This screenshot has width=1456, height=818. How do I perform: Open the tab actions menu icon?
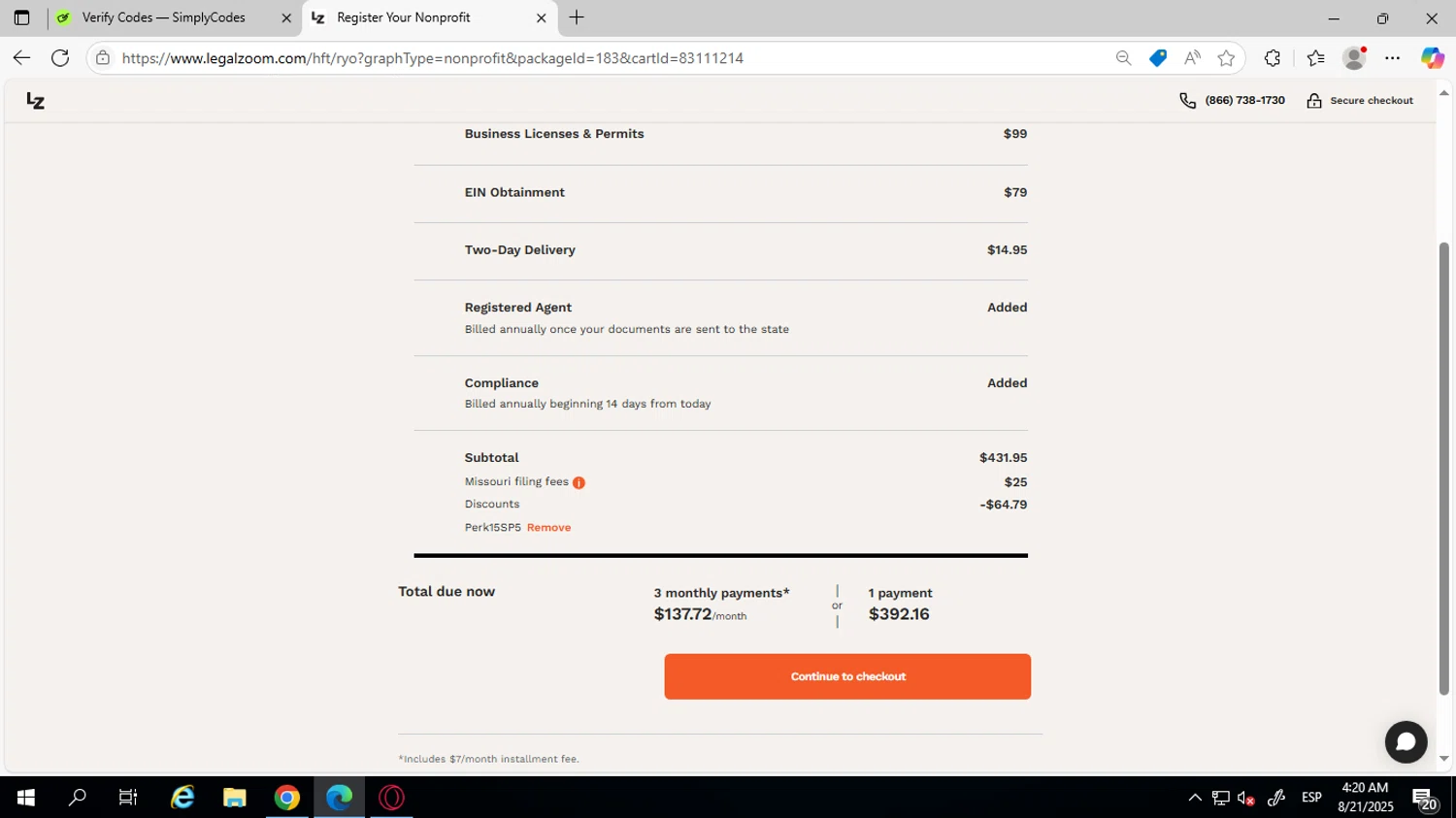[x=21, y=17]
